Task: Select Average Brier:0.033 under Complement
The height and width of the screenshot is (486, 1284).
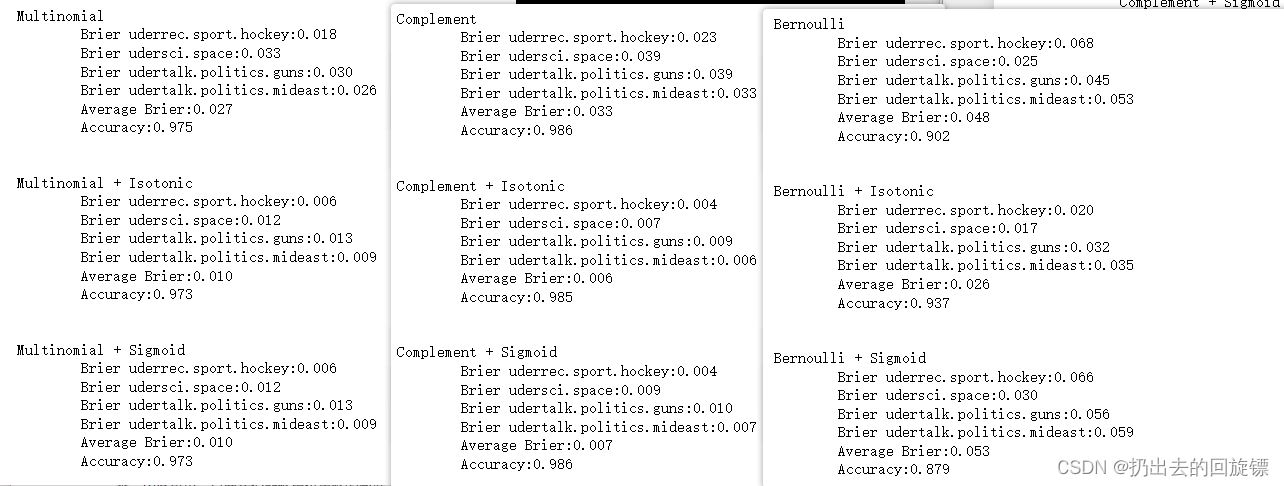Action: (537, 112)
